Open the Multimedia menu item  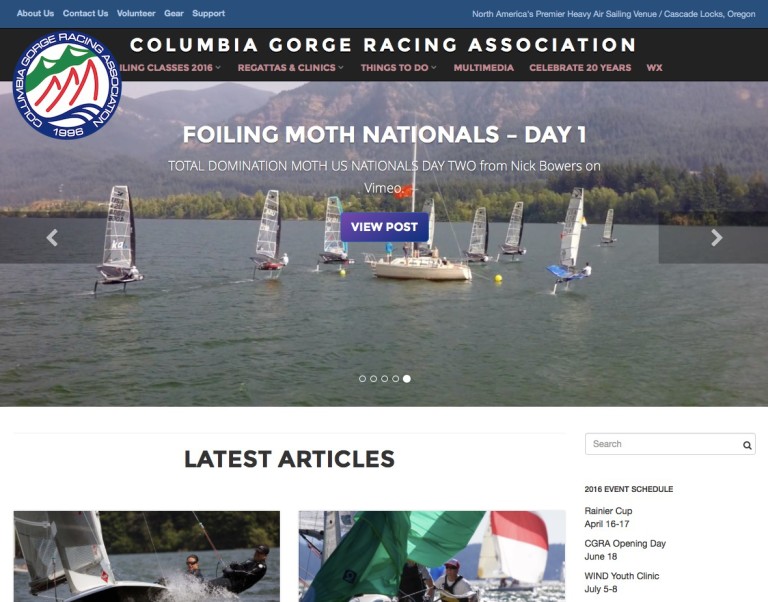pos(483,68)
